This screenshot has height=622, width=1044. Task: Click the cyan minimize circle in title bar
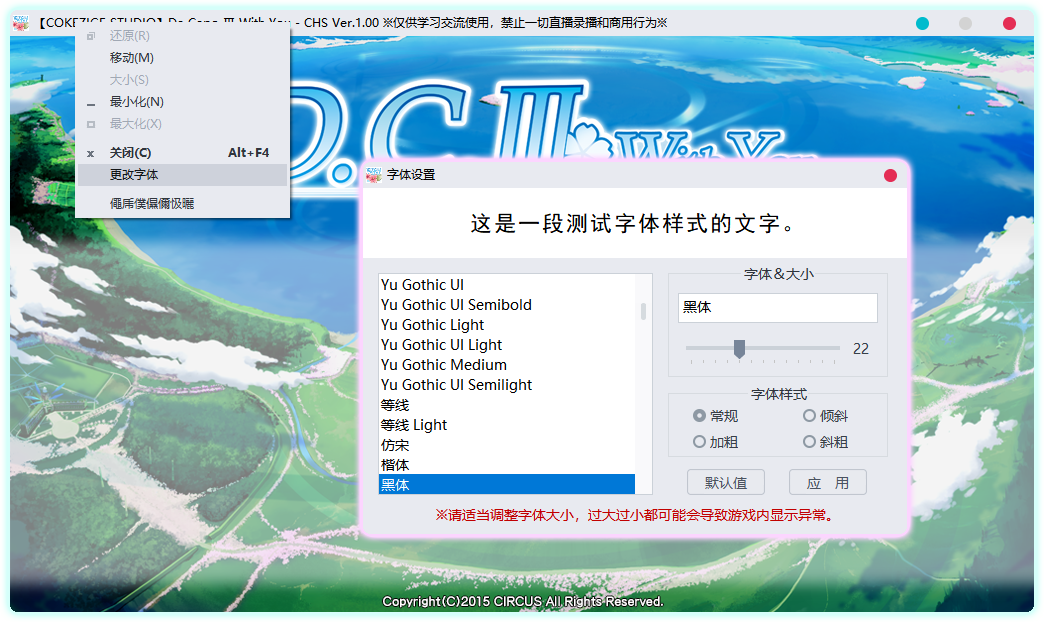click(922, 23)
